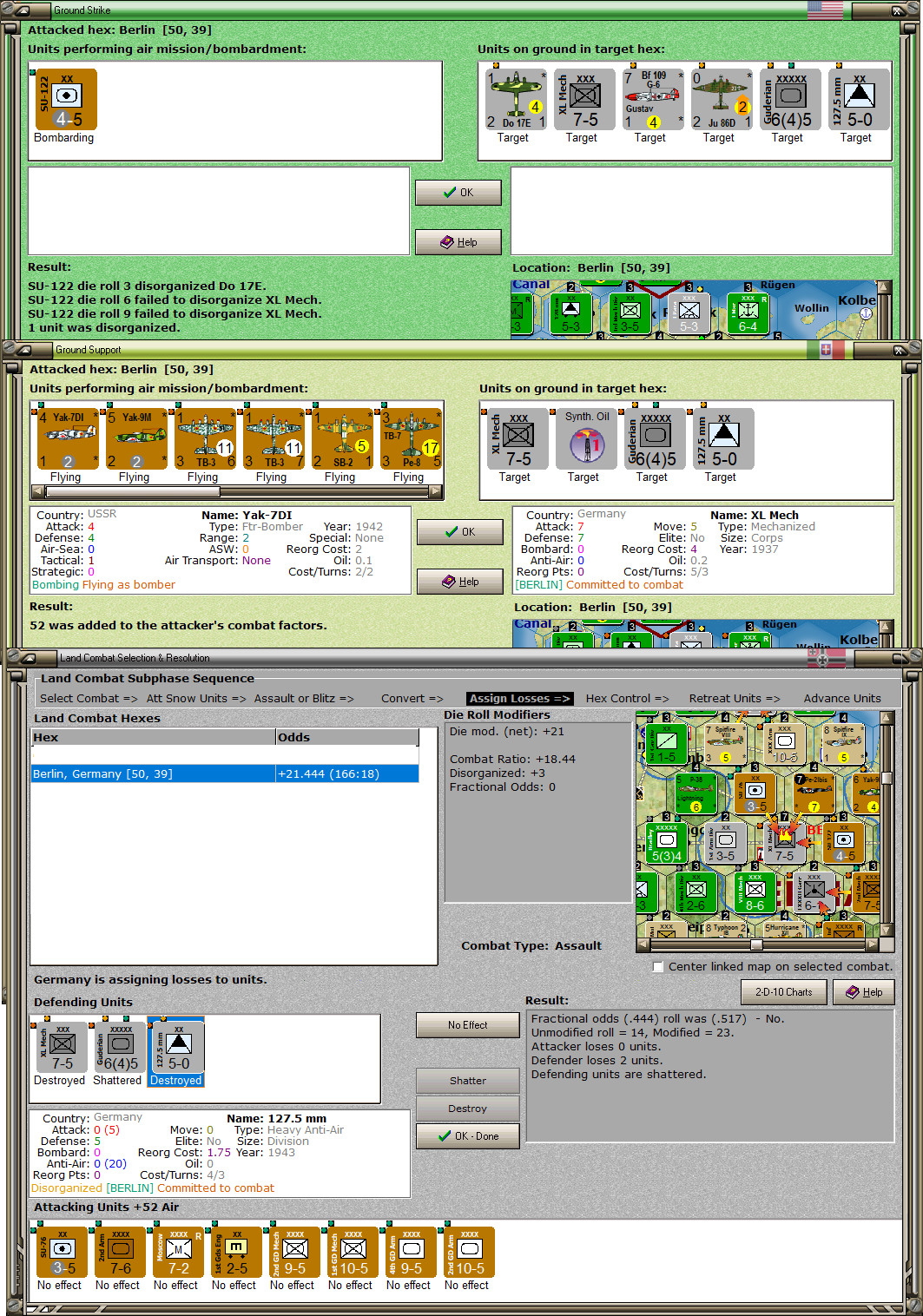Image resolution: width=923 pixels, height=1316 pixels.
Task: Confirm losses with OK - Done
Action: 467,1136
